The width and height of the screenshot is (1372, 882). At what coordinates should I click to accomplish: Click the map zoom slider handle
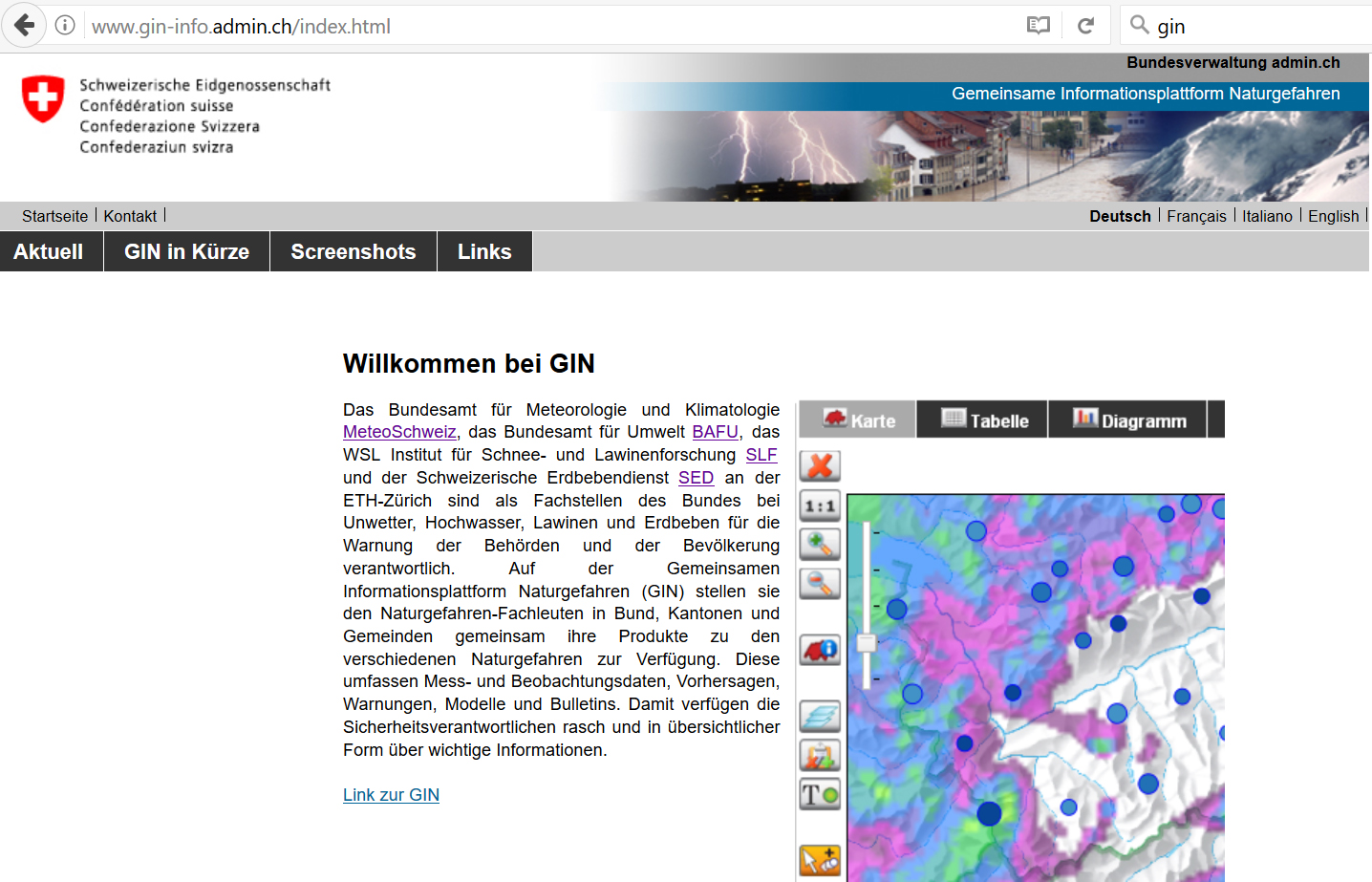867,643
